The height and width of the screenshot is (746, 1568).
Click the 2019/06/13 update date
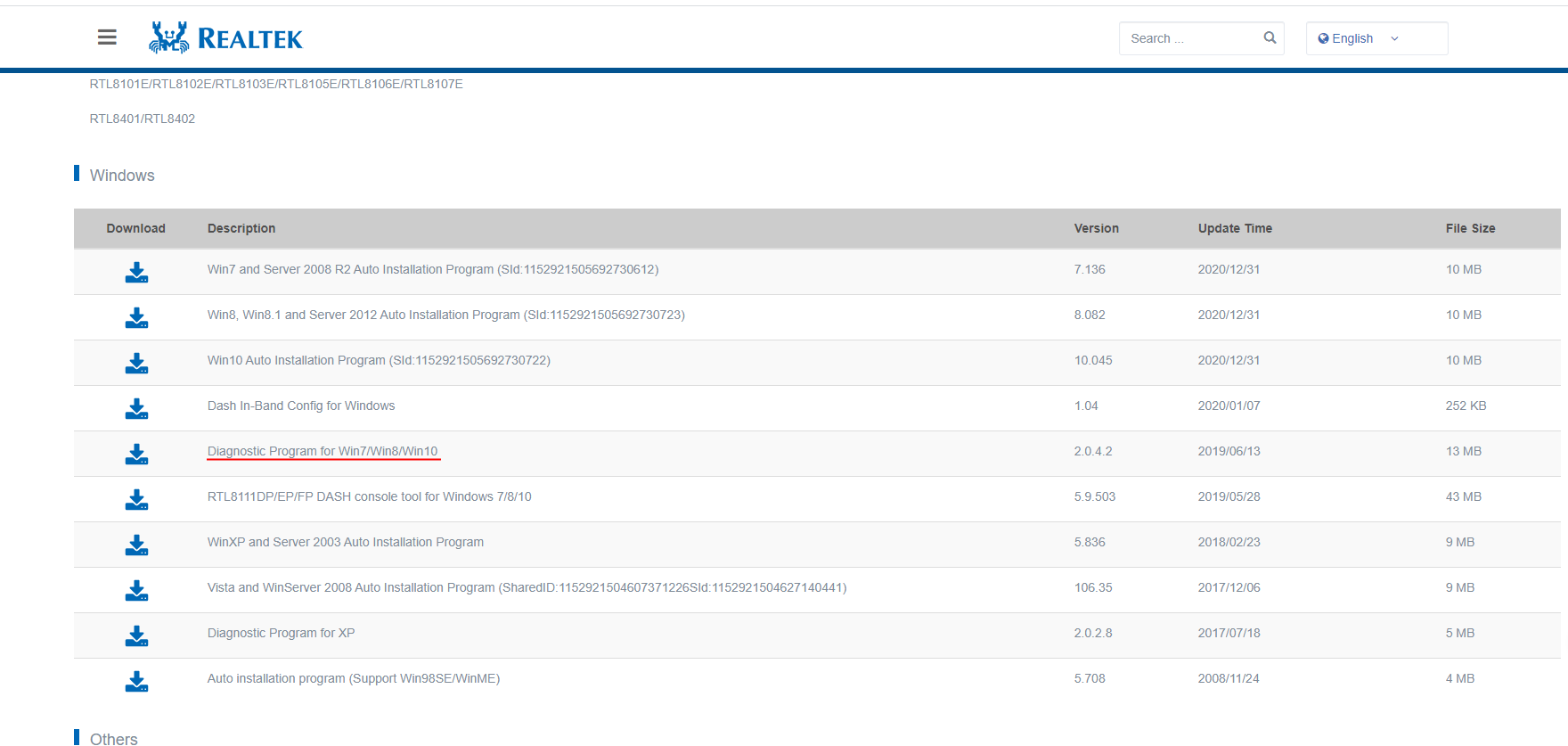pyautogui.click(x=1229, y=451)
